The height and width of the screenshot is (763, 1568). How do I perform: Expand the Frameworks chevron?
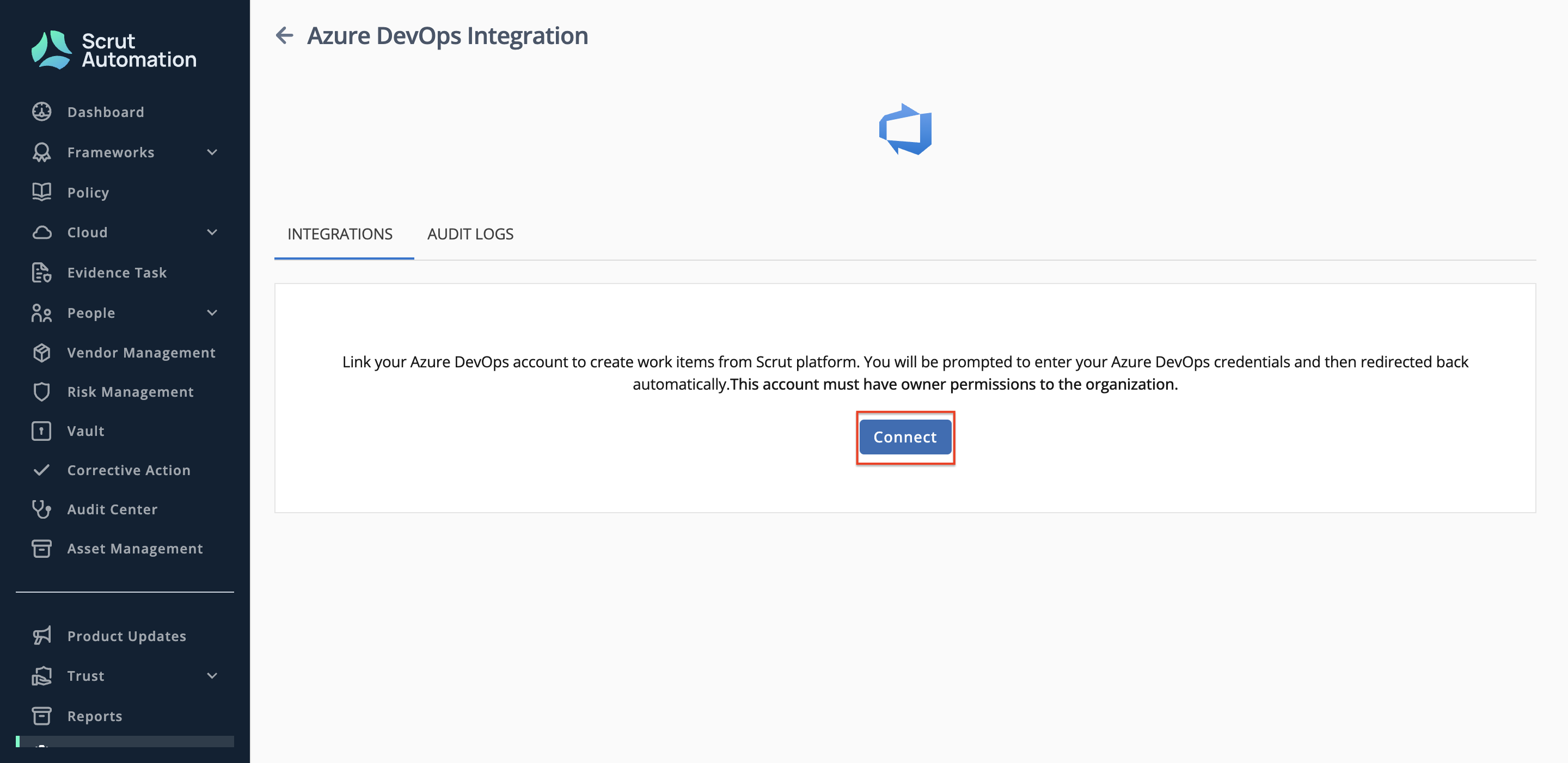tap(212, 152)
